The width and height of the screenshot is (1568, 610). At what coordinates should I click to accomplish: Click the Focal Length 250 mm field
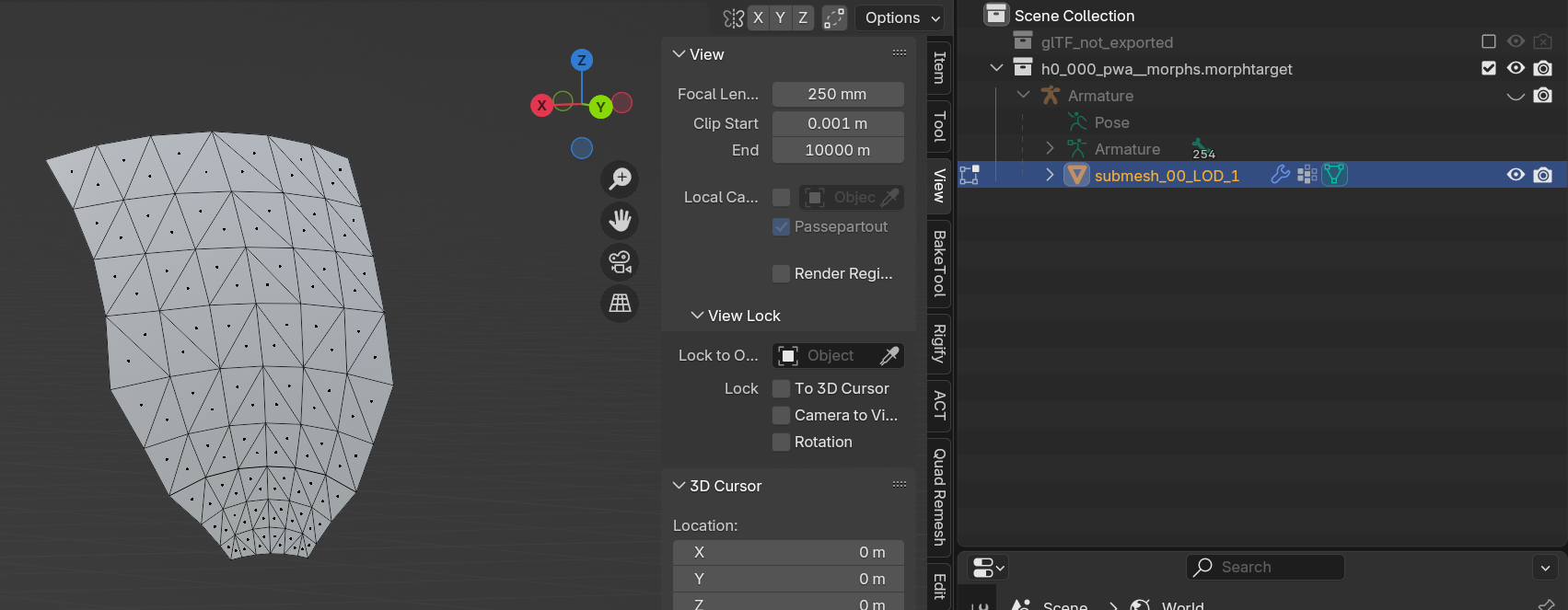(837, 94)
